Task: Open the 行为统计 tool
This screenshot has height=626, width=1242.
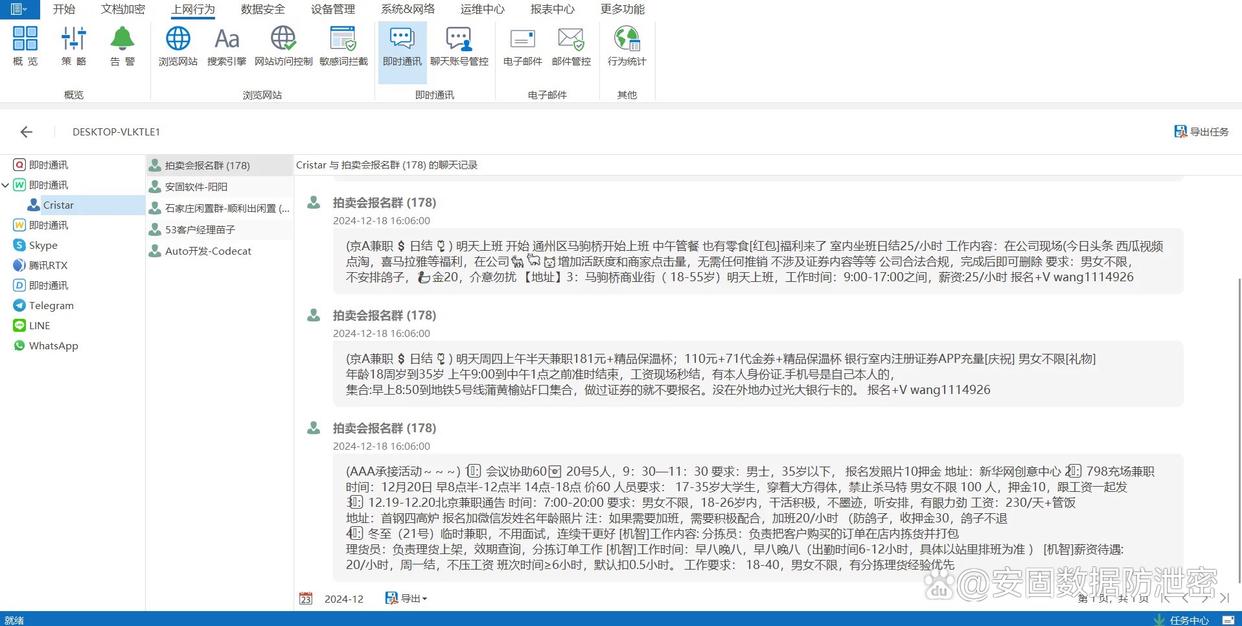Action: [x=627, y=46]
